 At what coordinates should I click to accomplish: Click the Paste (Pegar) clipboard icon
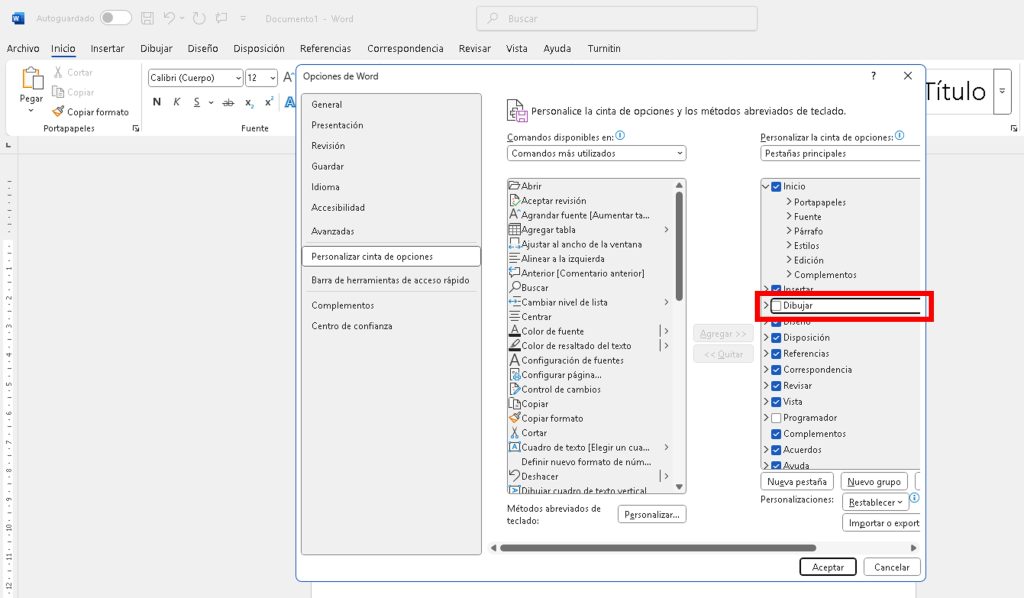32,80
